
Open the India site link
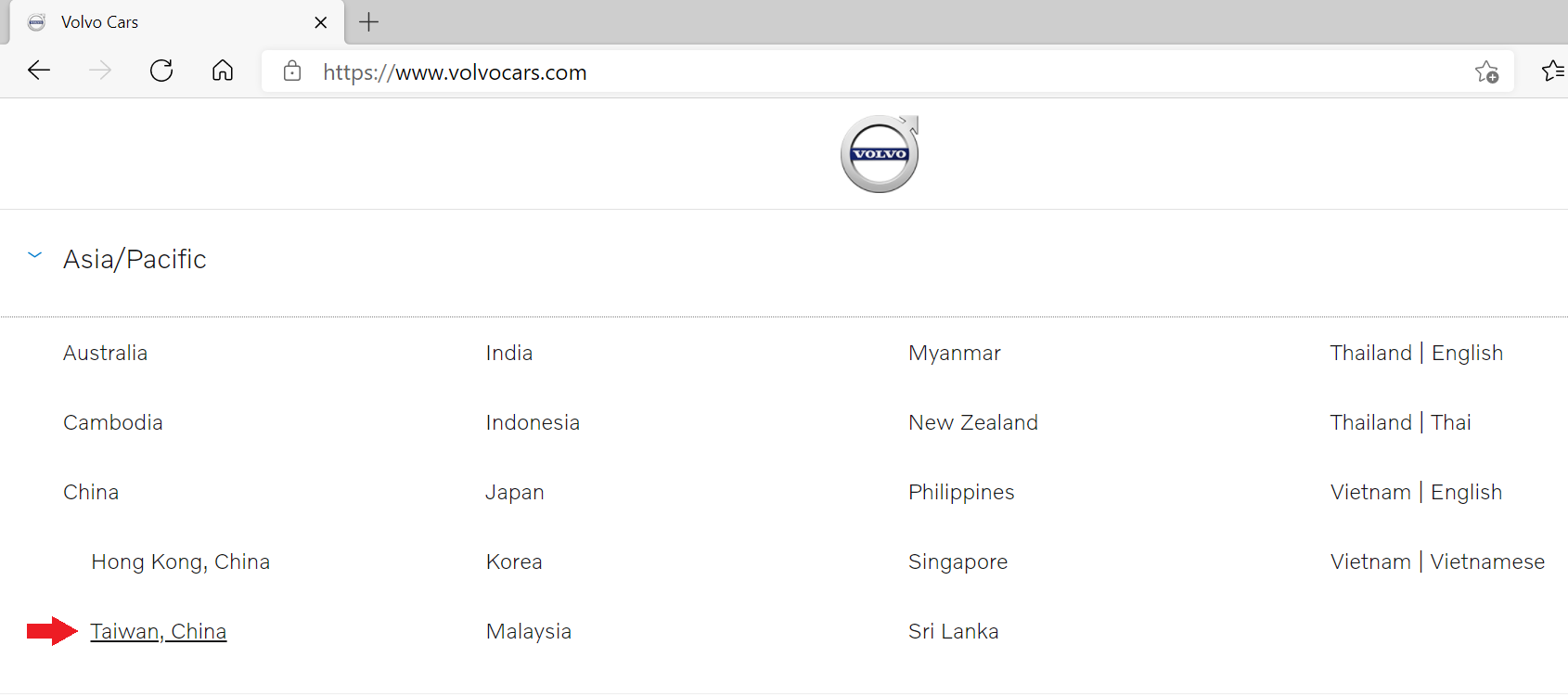(509, 353)
